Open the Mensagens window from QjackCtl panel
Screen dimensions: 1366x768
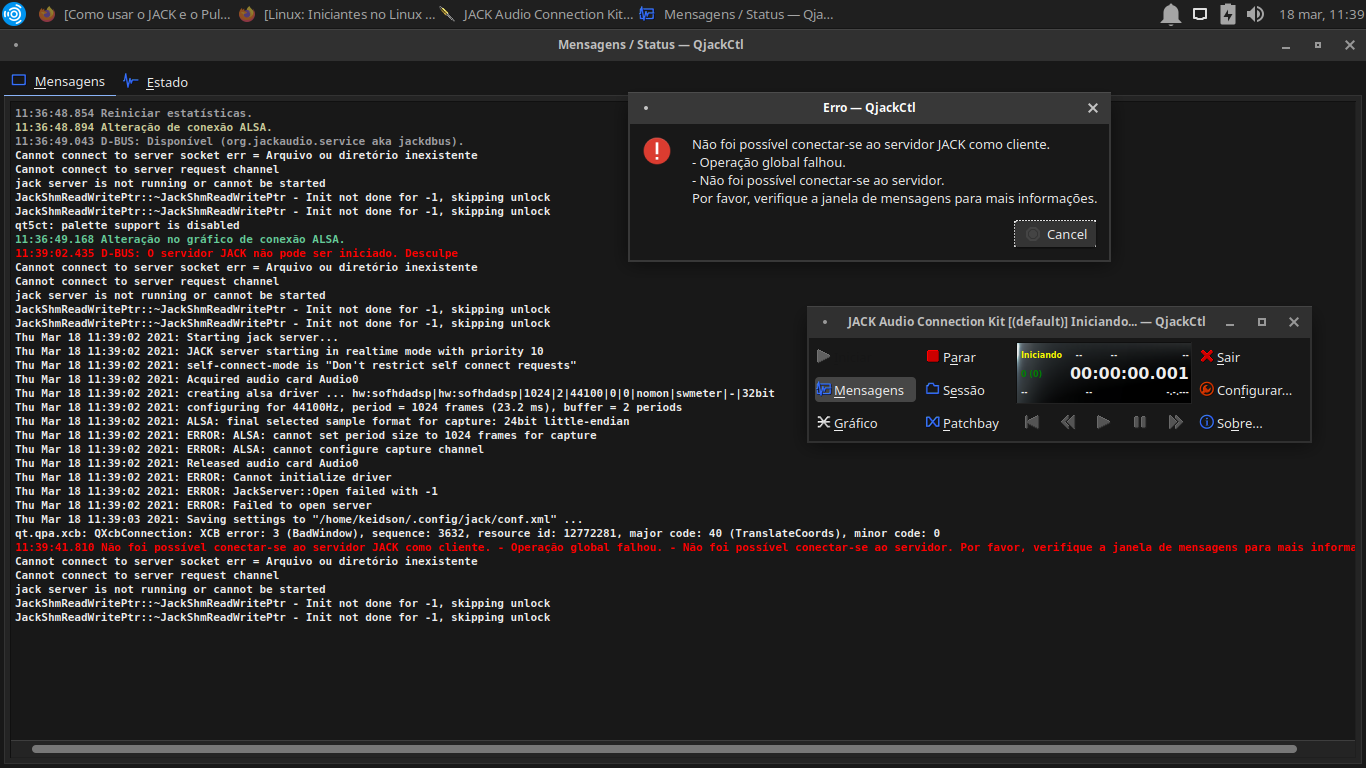click(865, 390)
